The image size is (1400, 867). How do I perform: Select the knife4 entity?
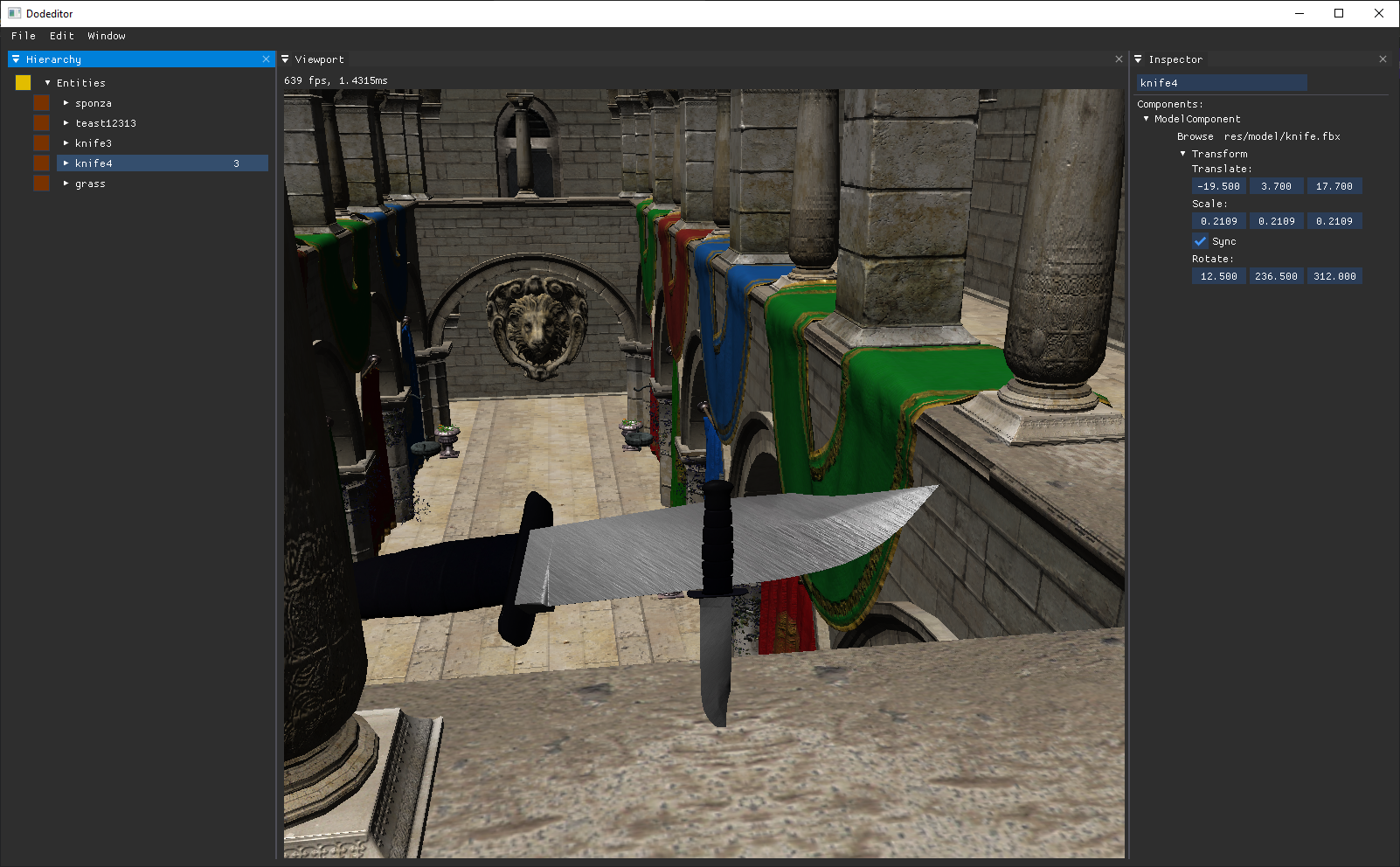pyautogui.click(x=163, y=163)
